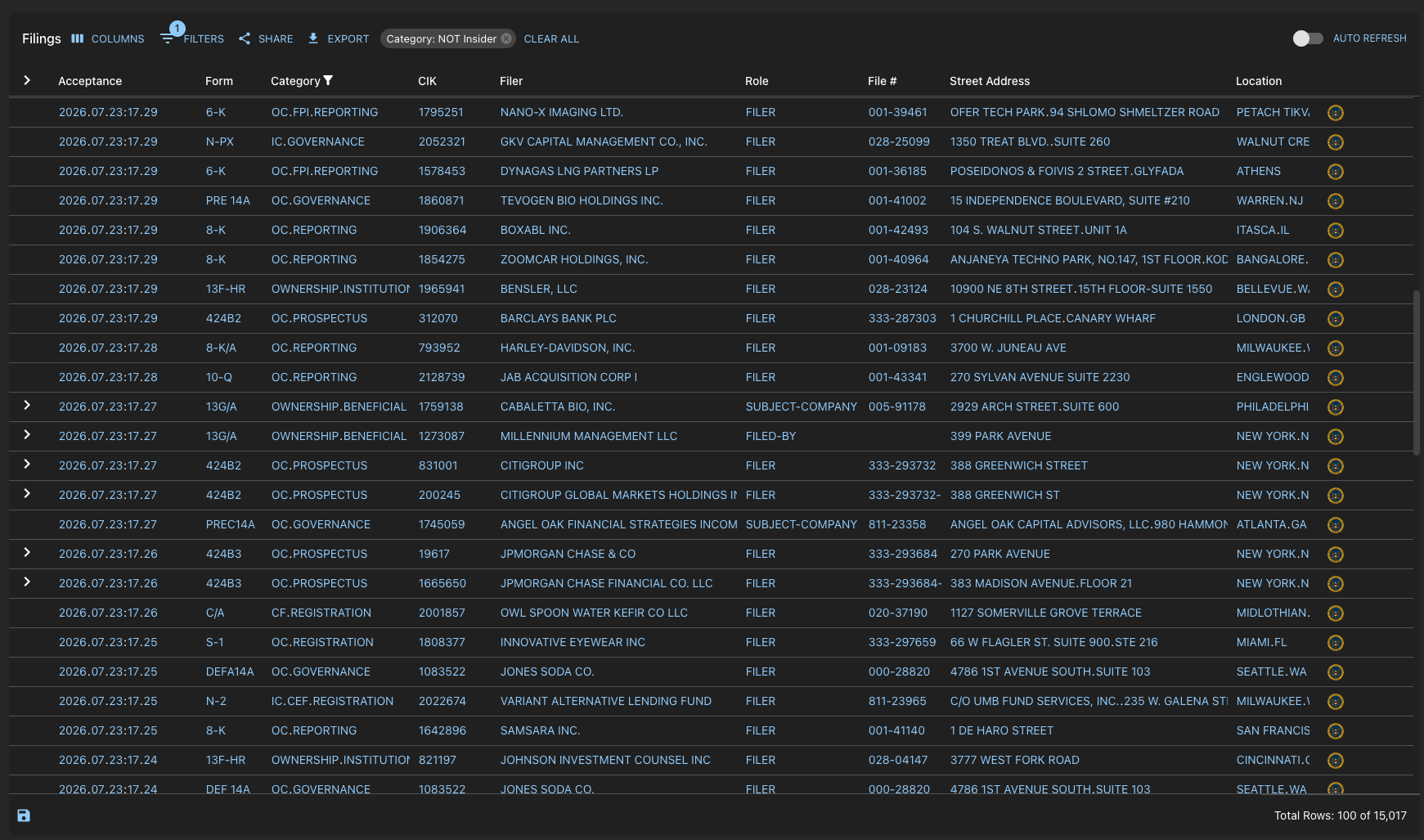The image size is (1424, 840).
Task: Click the round icon in the INNOVATIVE EYEWEAR row
Action: pyautogui.click(x=1336, y=643)
